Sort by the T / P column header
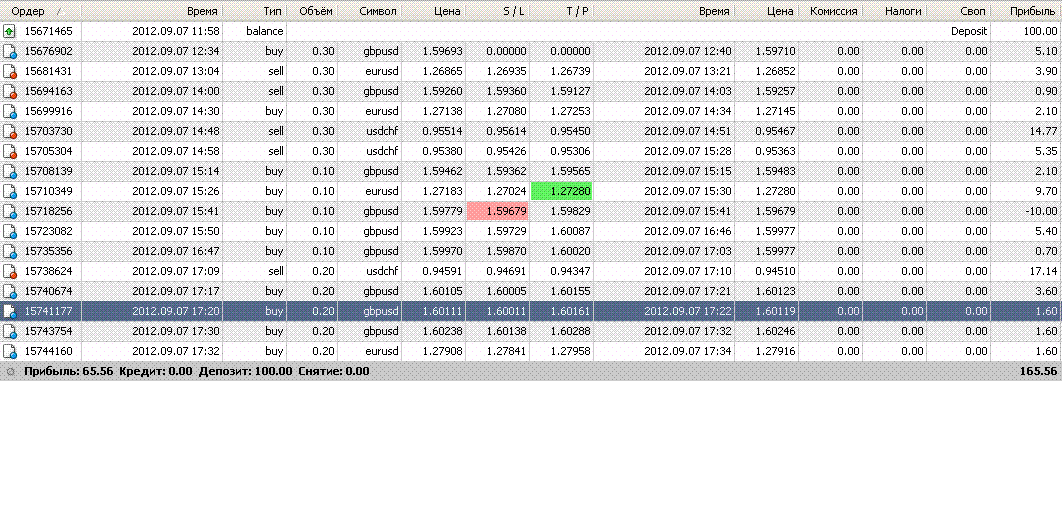Screen dimensions: 1062x512 pyautogui.click(x=561, y=12)
